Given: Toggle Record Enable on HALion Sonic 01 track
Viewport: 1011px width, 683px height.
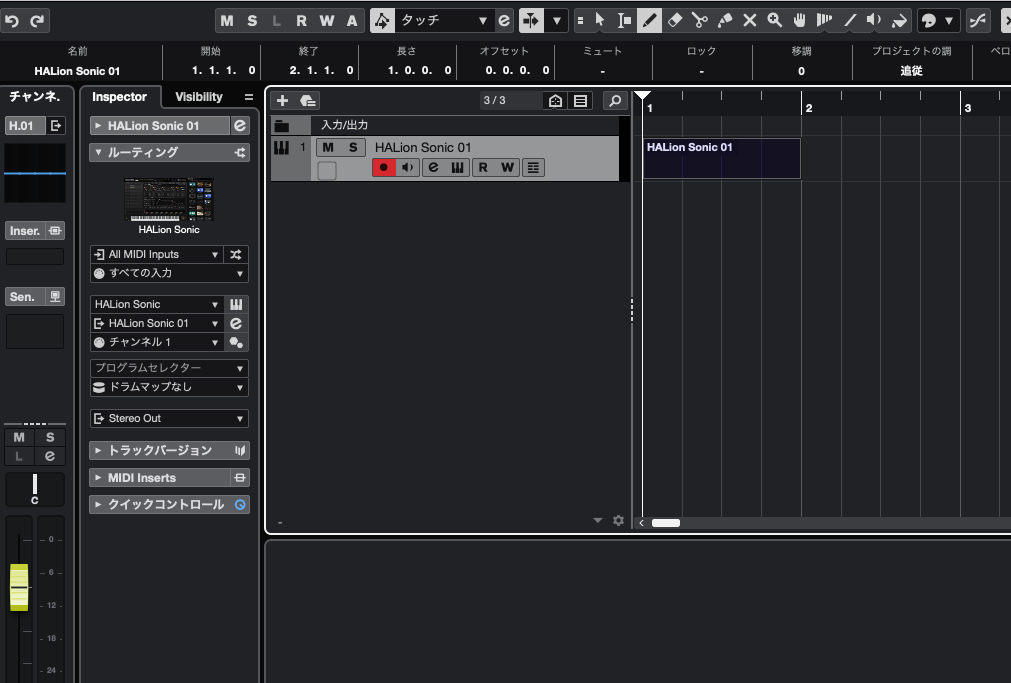Looking at the screenshot, I should 384,168.
